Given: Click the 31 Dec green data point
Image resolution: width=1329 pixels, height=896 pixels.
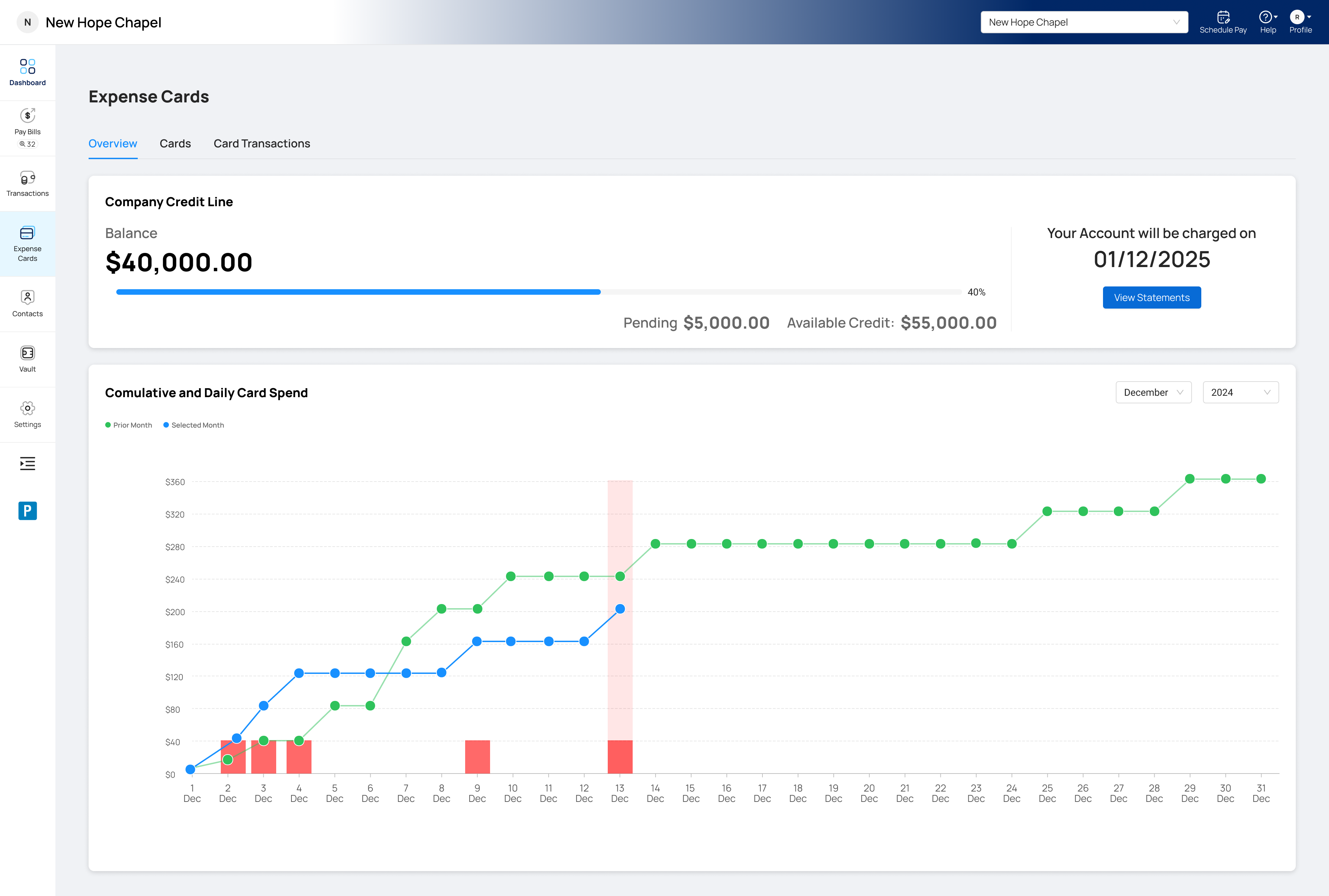Looking at the screenshot, I should [1261, 479].
